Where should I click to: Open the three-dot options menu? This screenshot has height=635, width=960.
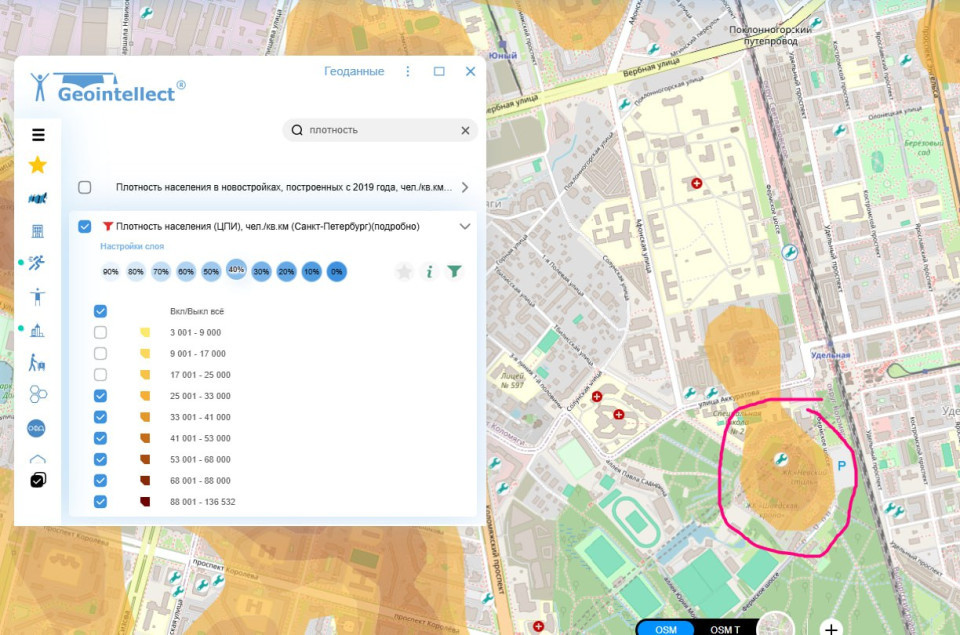coord(407,72)
